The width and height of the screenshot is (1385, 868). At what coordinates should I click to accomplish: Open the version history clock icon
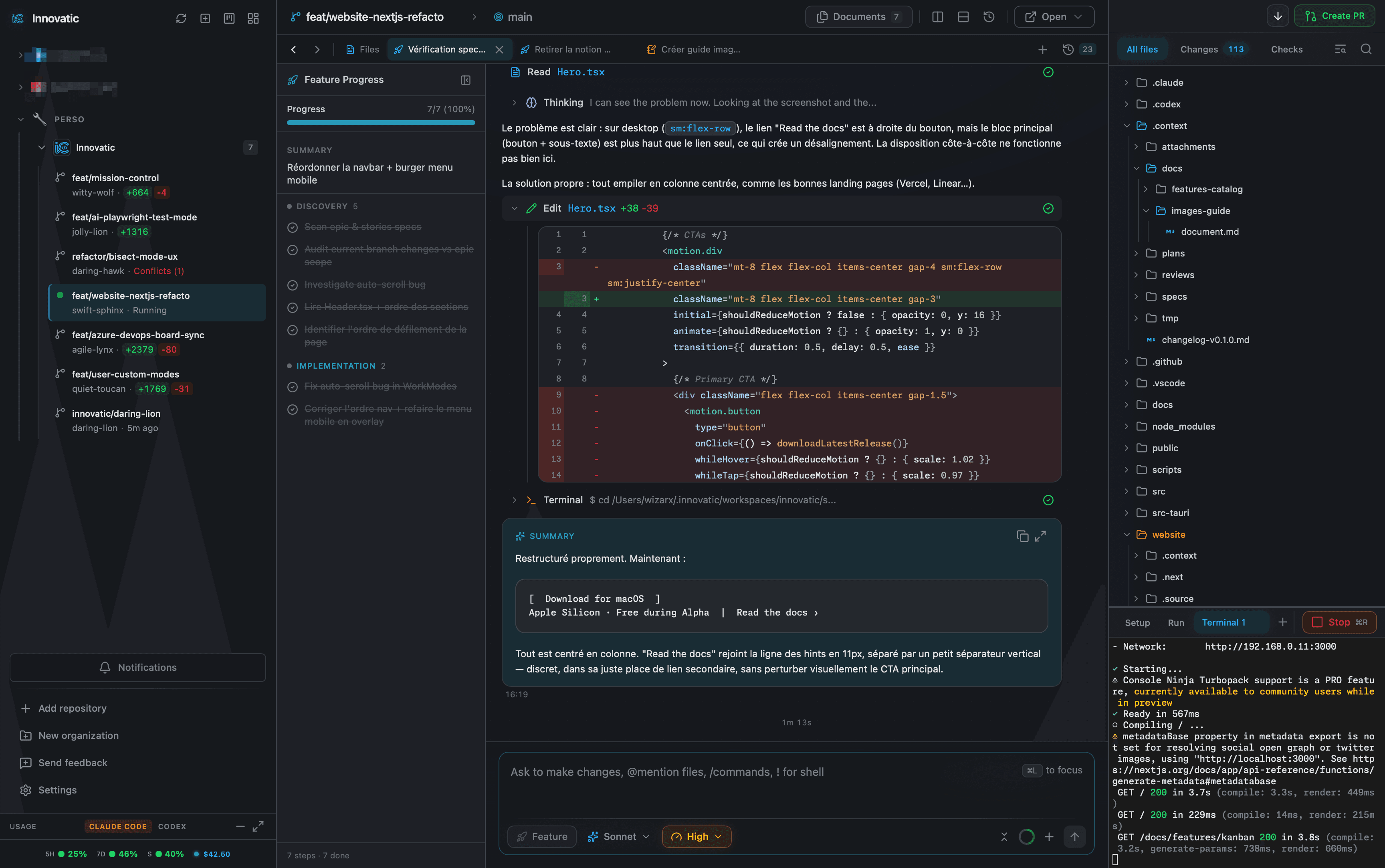(x=988, y=17)
